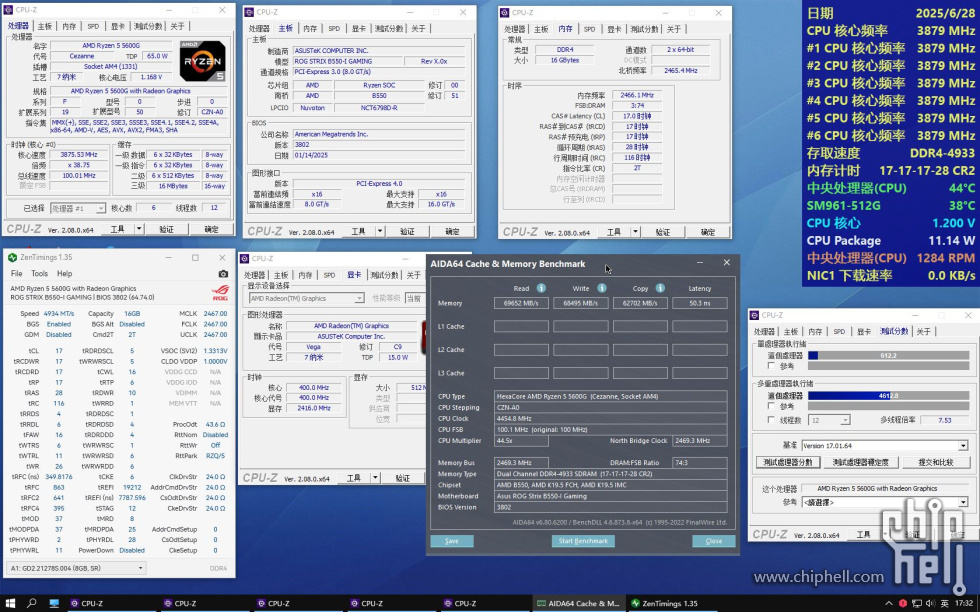Open the network tray icon
The image size is (980, 612).
(x=917, y=603)
